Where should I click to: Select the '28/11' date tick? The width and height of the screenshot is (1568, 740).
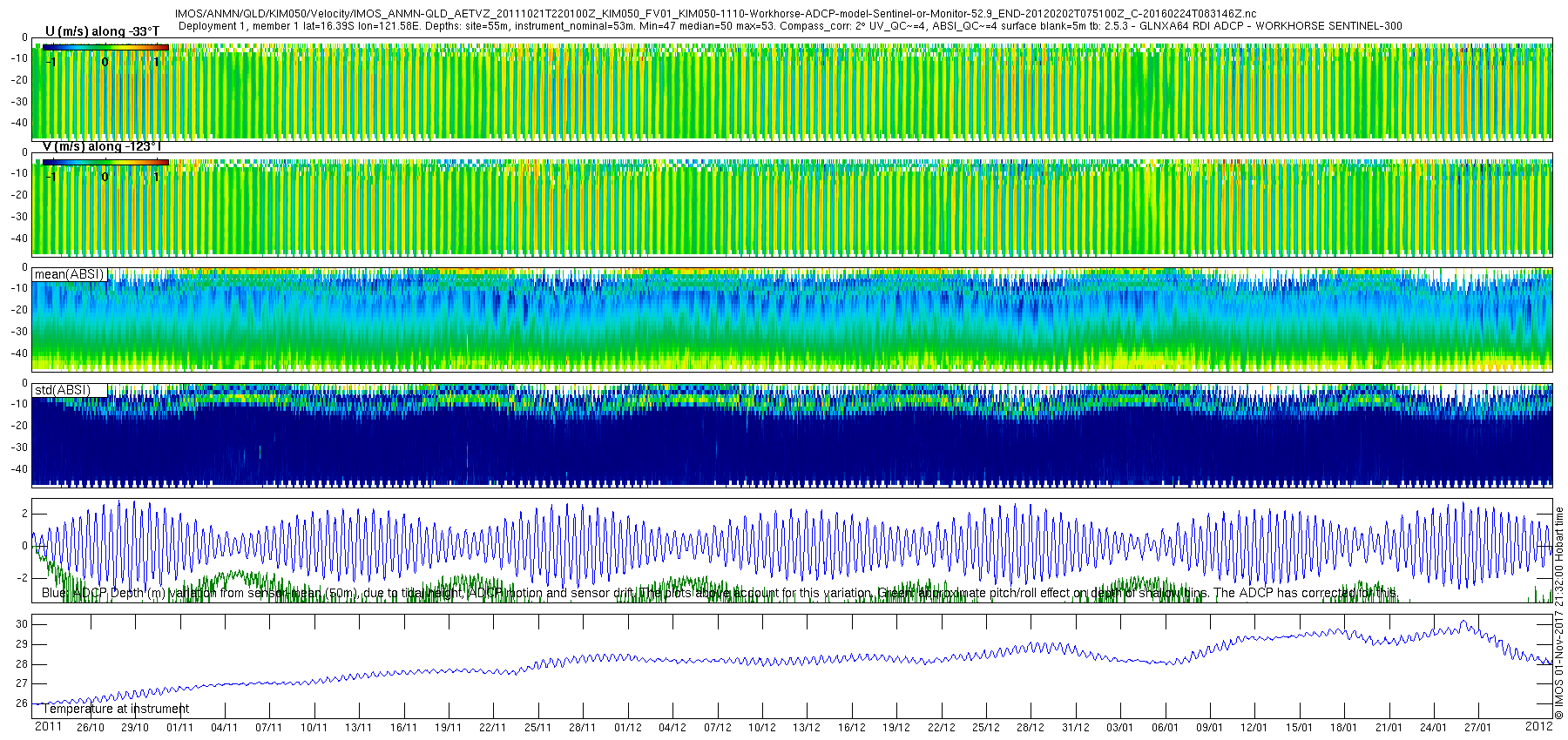(583, 728)
